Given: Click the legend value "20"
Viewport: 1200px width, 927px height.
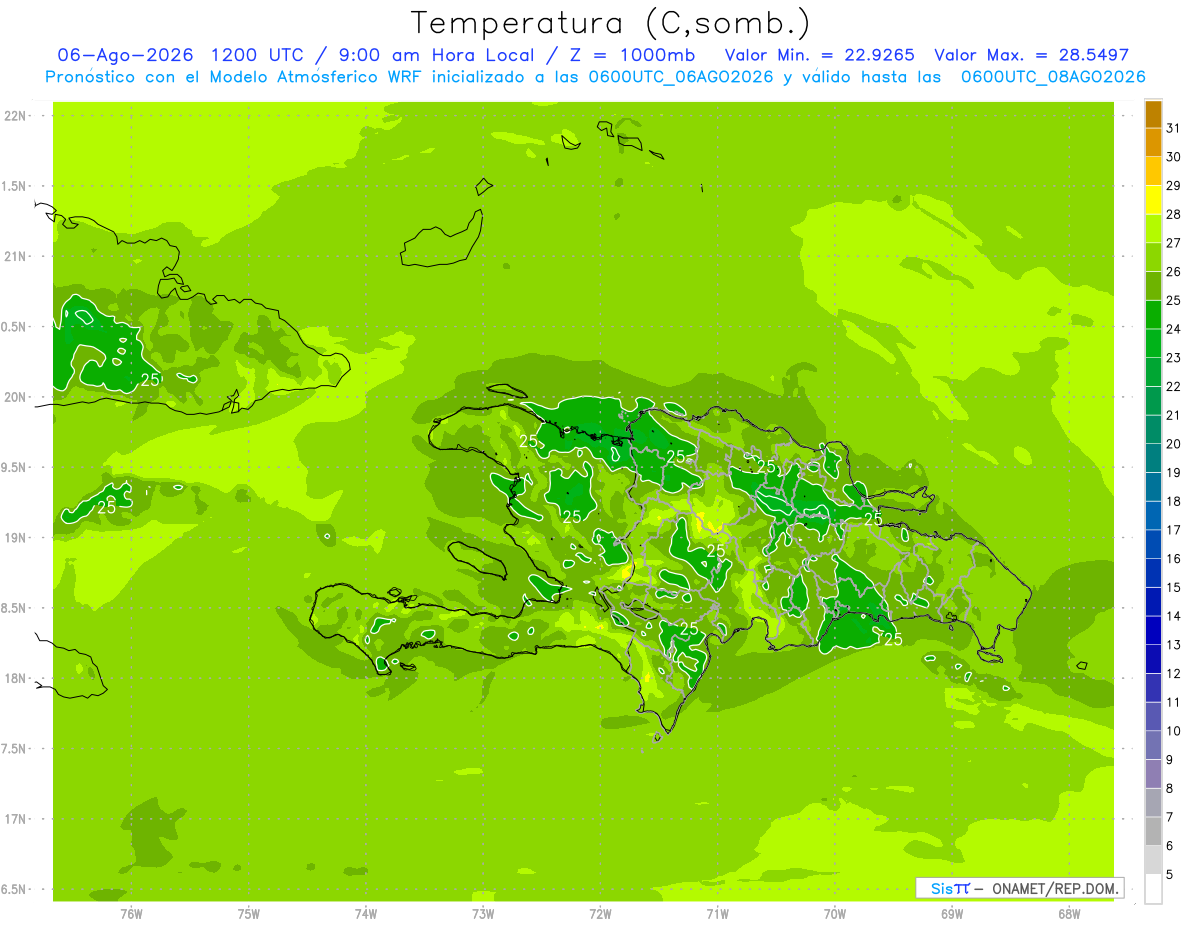Looking at the screenshot, I should 1173,444.
